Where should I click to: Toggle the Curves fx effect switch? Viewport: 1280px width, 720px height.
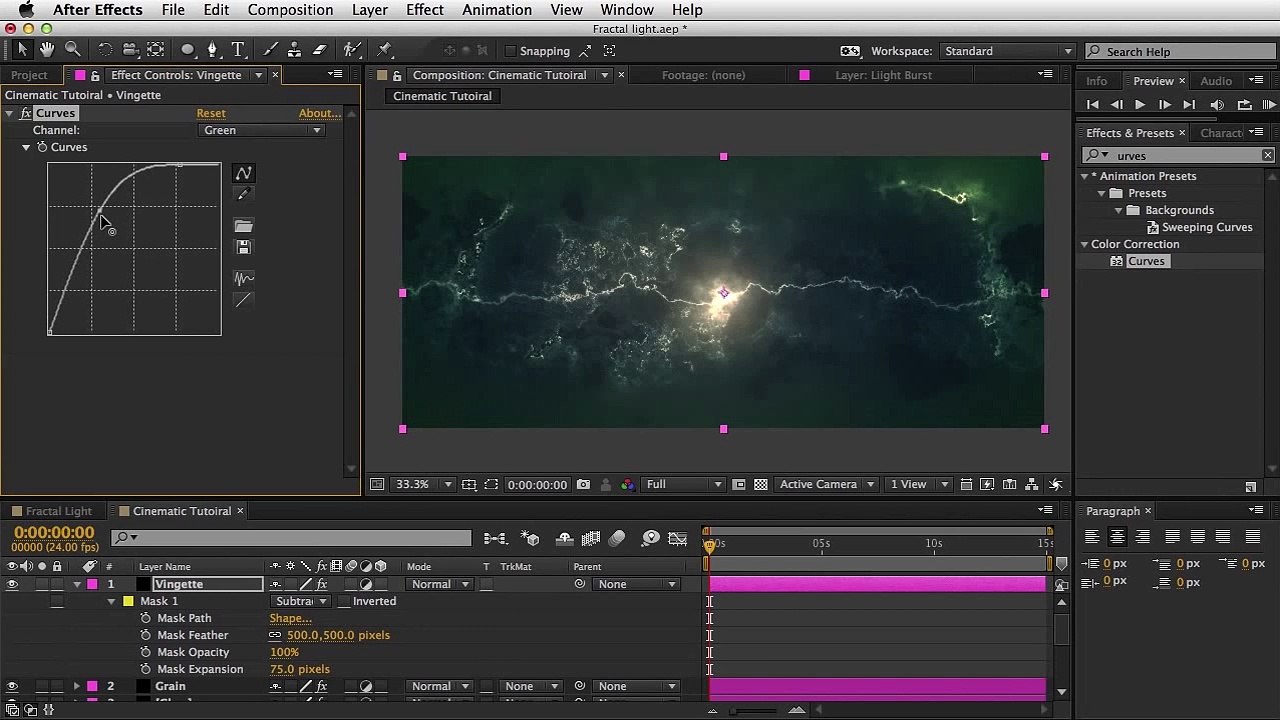pos(26,113)
